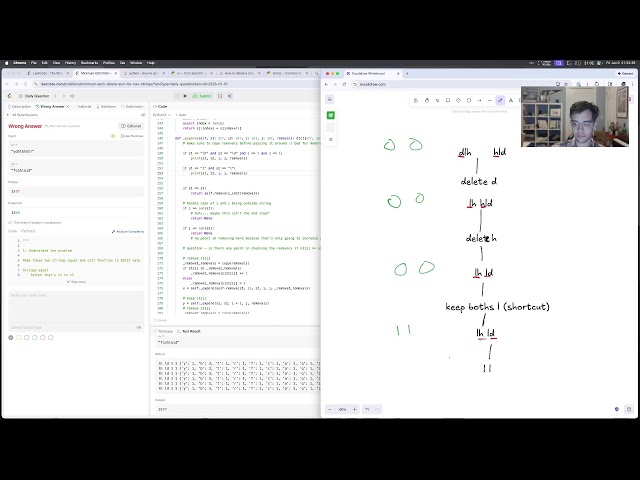Click the Analyze Complexity link
Viewport: 640px width, 480px height.
pos(130,231)
